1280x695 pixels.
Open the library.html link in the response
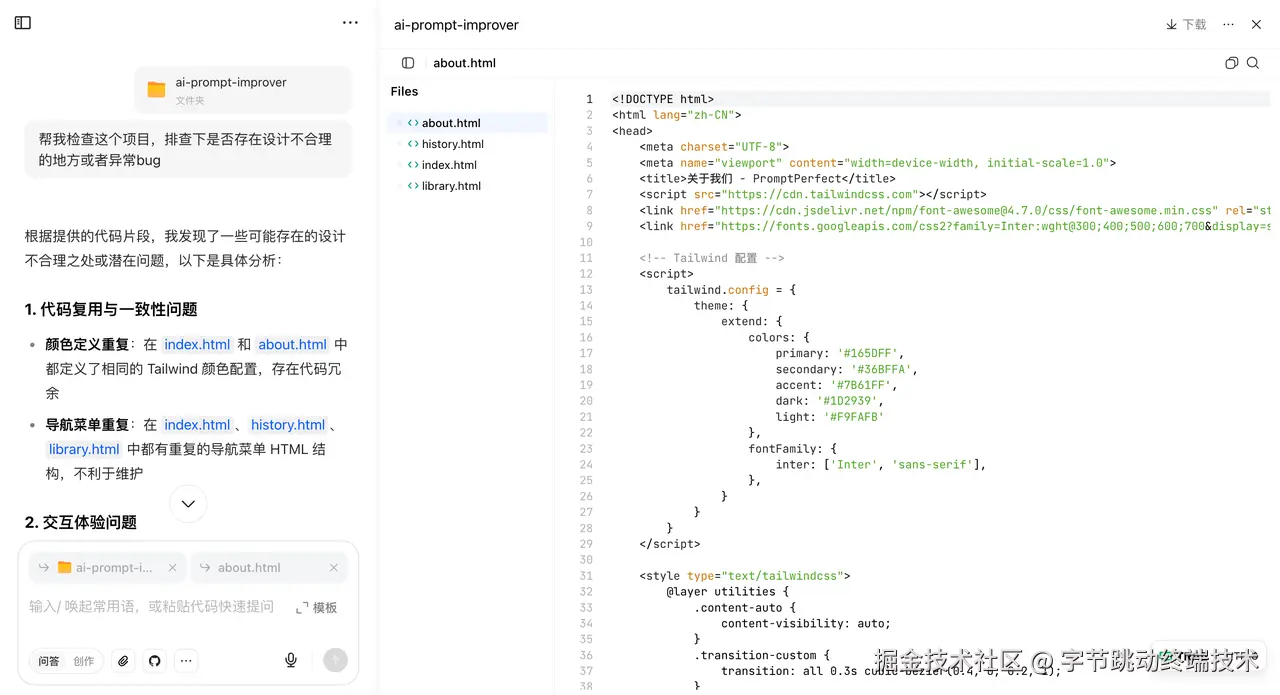tap(84, 450)
